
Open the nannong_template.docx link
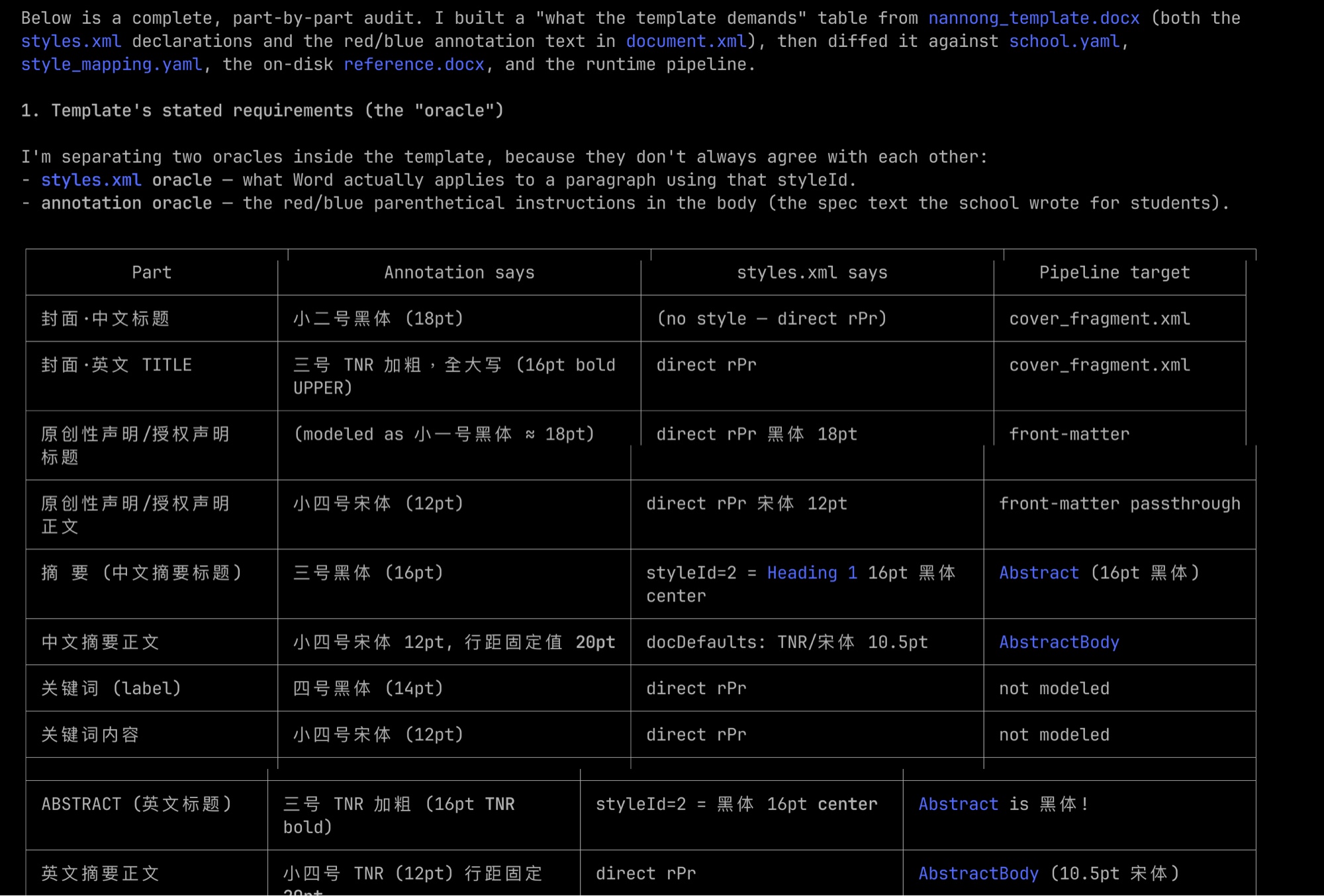(1033, 18)
